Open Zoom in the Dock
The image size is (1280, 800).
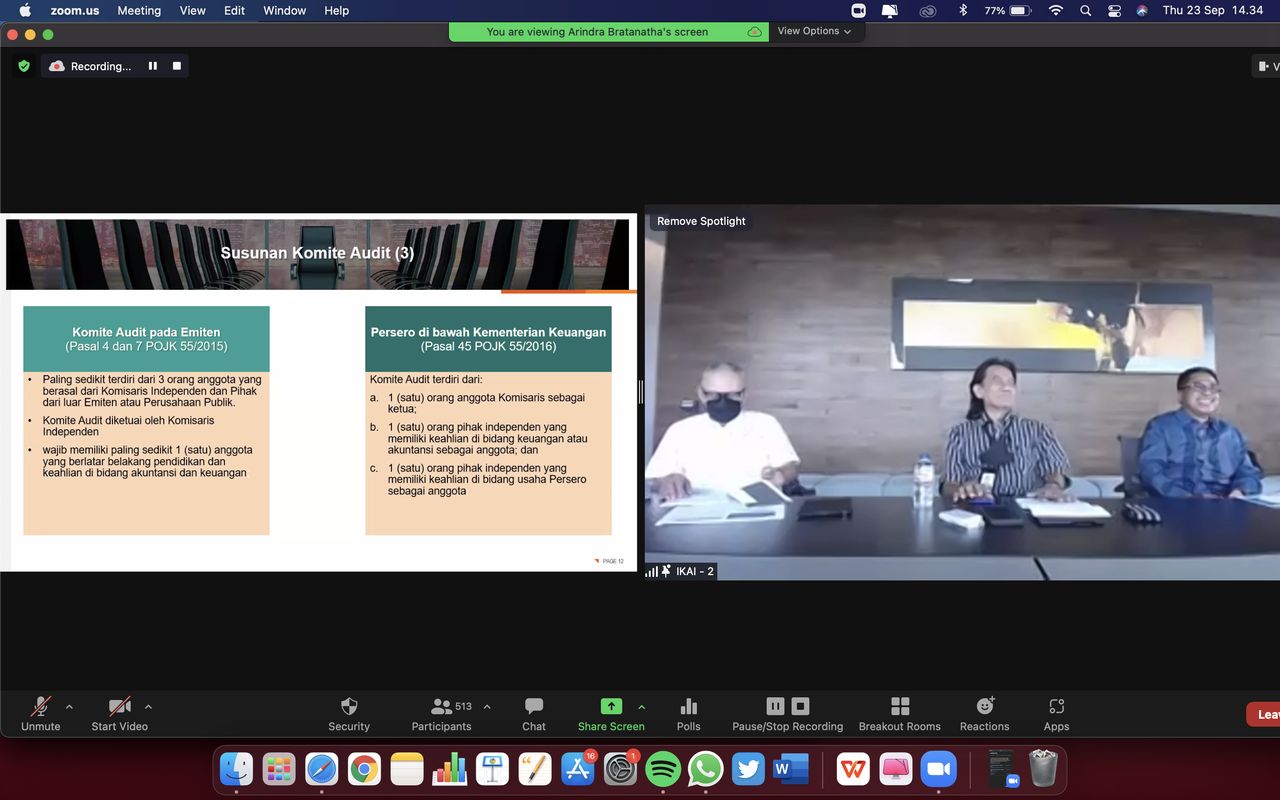pos(939,768)
